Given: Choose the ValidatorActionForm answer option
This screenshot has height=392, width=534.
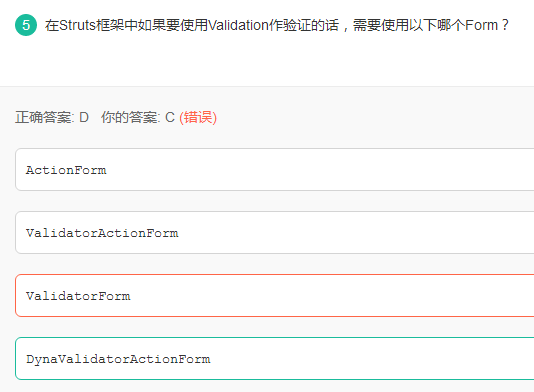Looking at the screenshot, I should coord(274,233).
